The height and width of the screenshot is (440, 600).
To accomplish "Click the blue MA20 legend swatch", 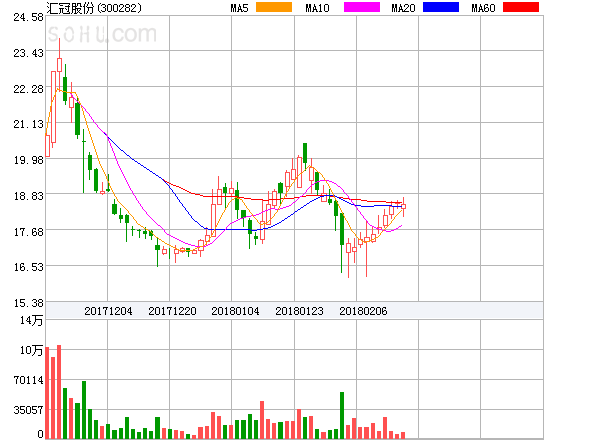I will pyautogui.click(x=441, y=7).
